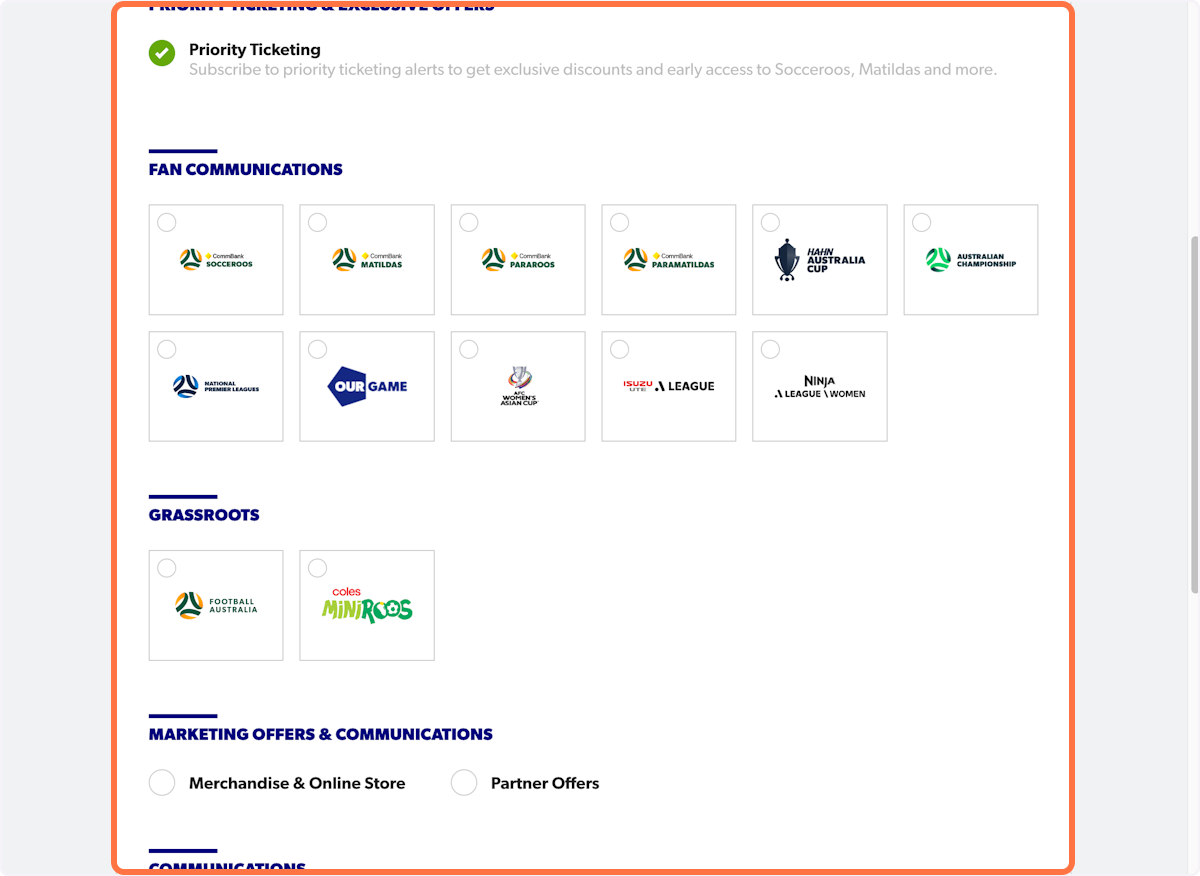
Task: Select the Australia Cup card radio circle
Action: coord(770,222)
